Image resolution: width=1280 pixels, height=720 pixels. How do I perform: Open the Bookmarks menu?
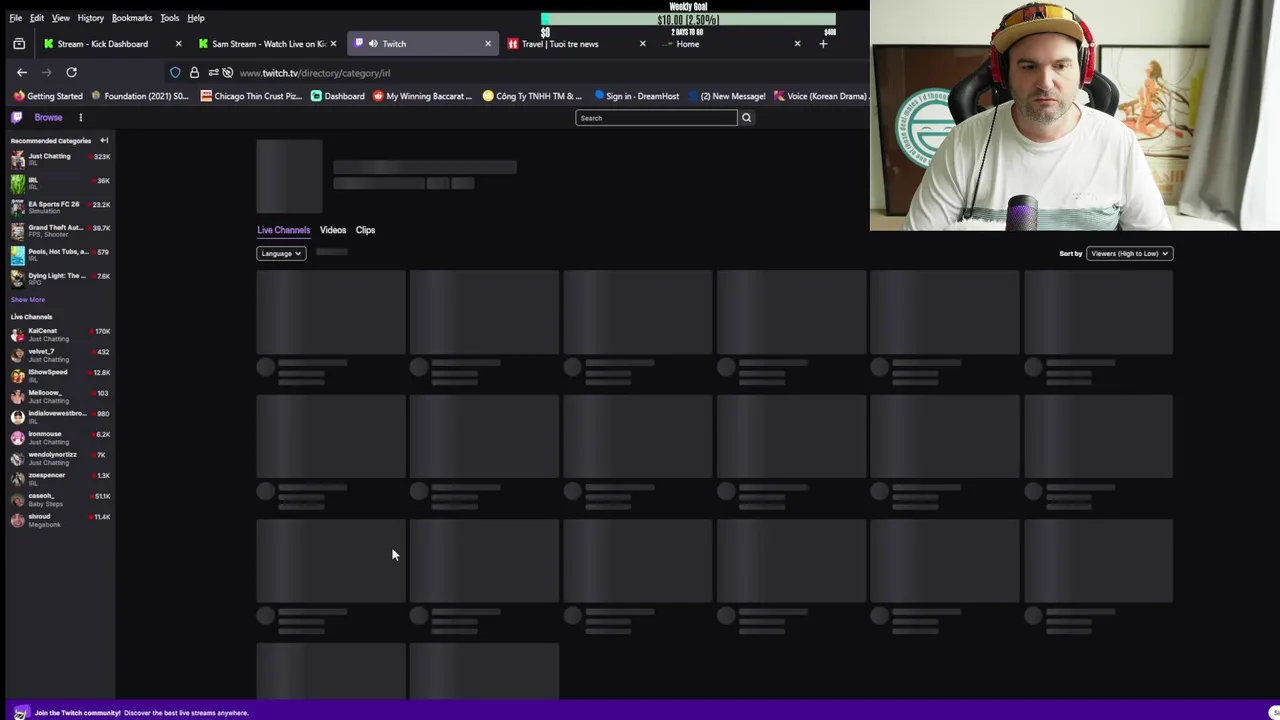(x=132, y=18)
